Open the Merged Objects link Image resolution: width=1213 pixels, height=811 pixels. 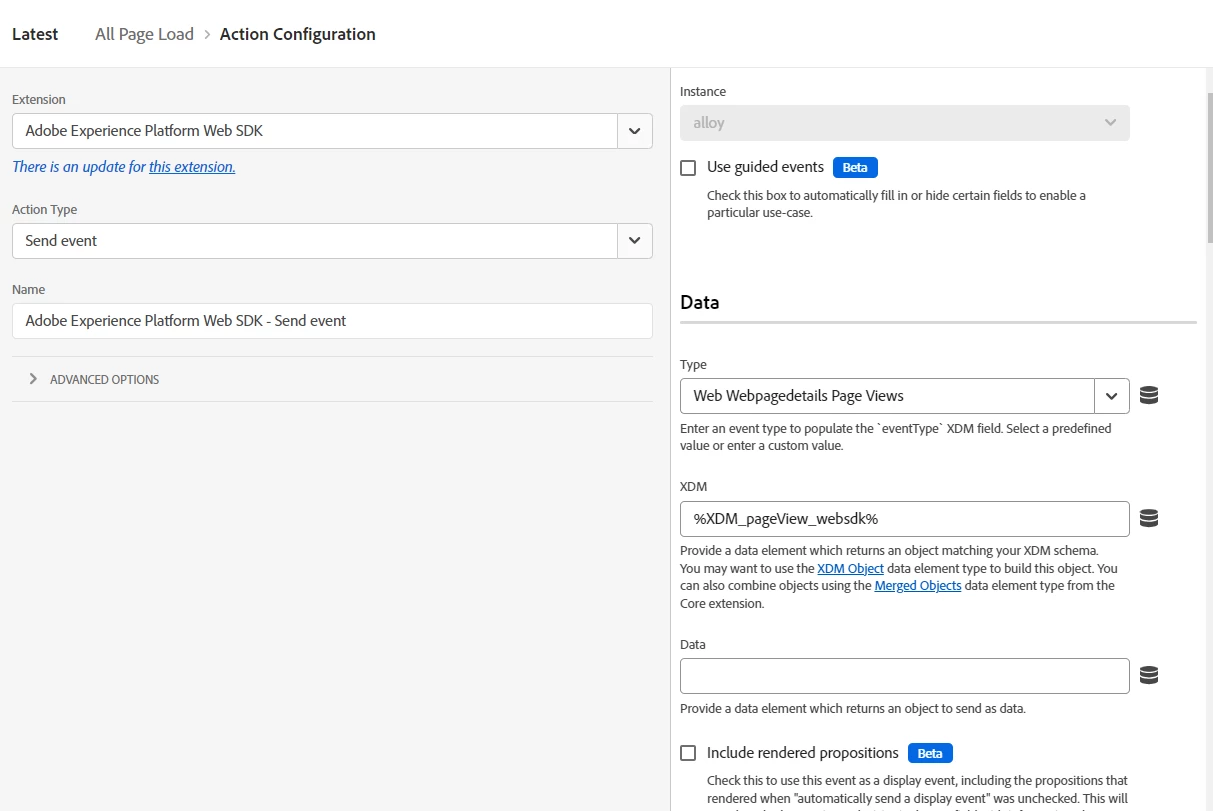point(918,586)
